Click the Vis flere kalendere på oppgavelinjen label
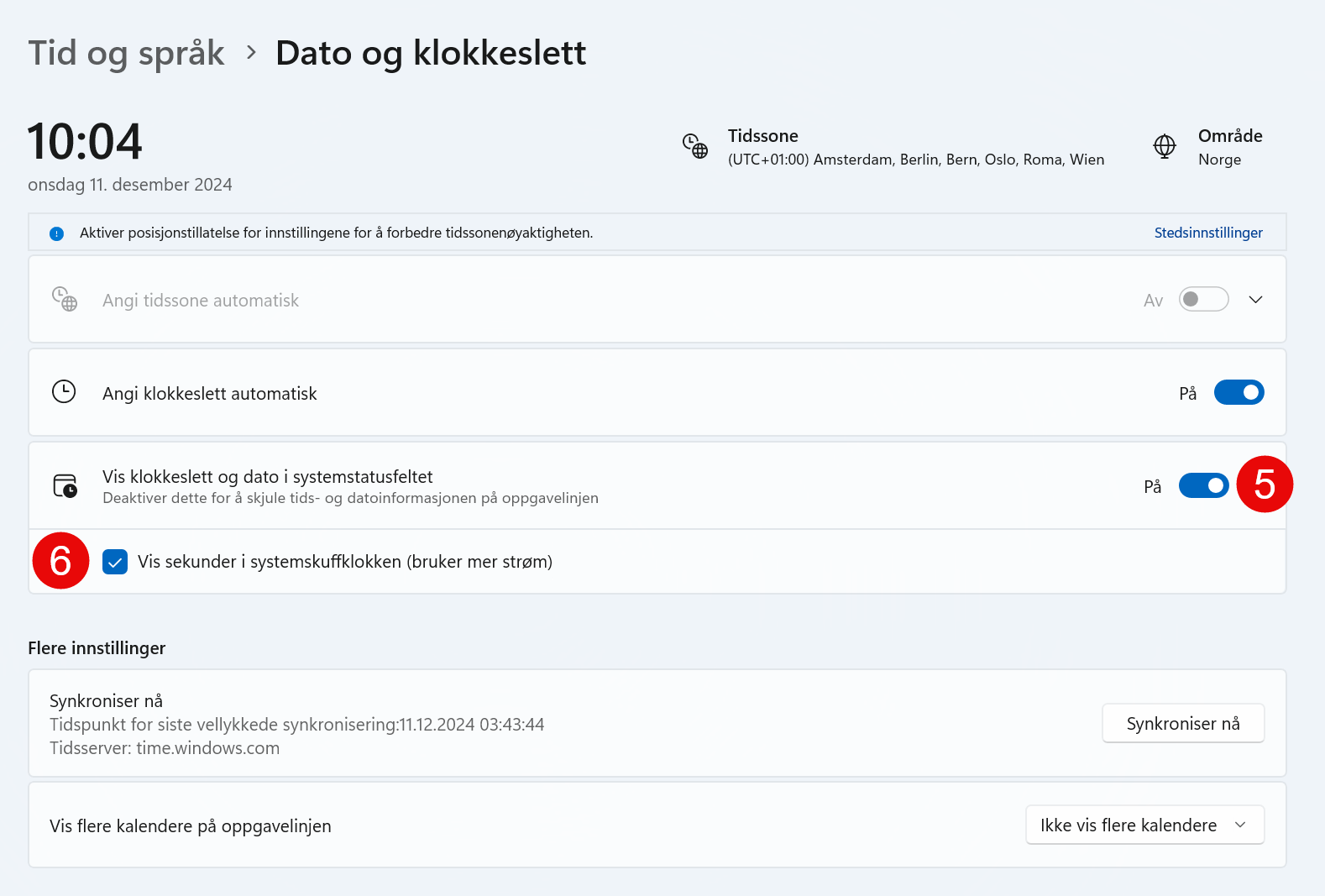Viewport: 1325px width, 896px height. pos(191,826)
